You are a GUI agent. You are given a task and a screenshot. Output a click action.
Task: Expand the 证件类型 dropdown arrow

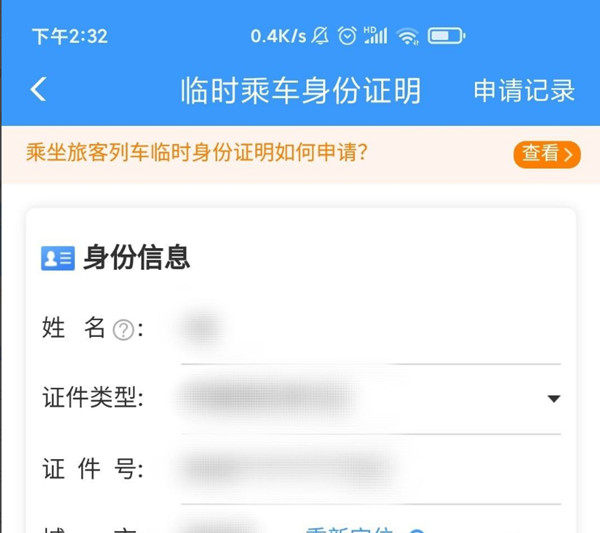[x=554, y=399]
